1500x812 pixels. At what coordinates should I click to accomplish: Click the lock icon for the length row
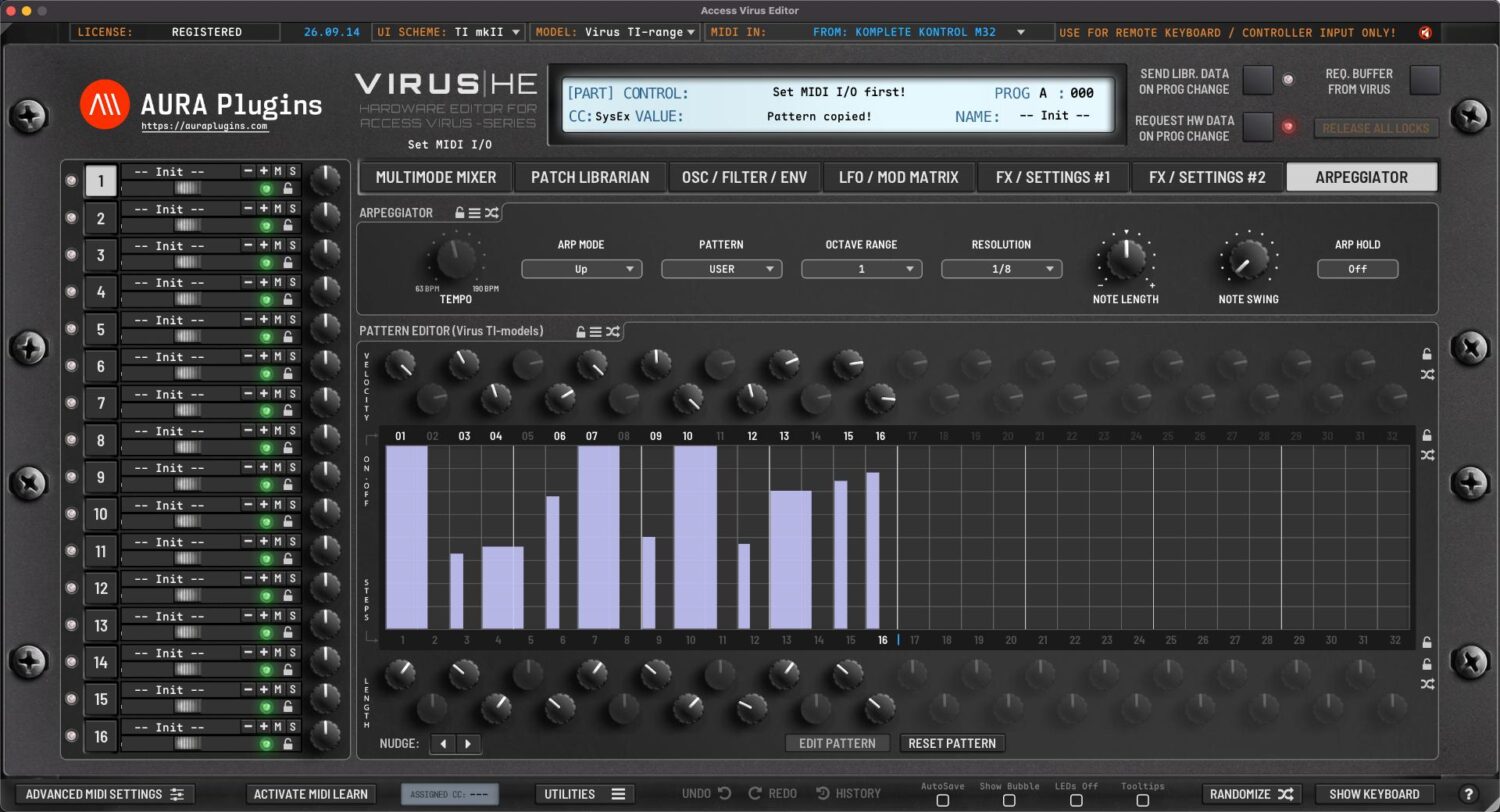[x=1427, y=663]
